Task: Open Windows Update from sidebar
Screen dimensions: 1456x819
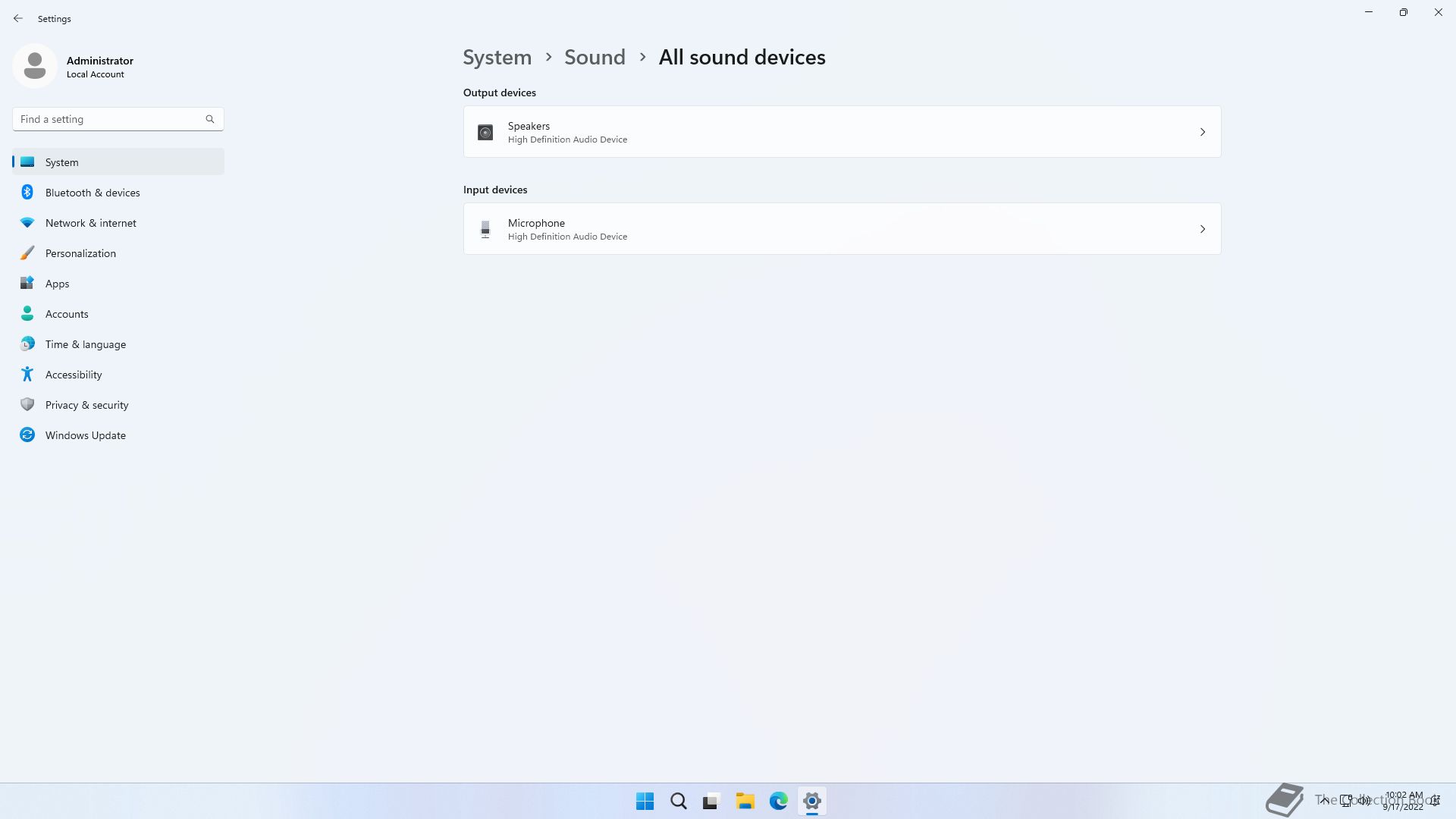Action: coord(85,435)
